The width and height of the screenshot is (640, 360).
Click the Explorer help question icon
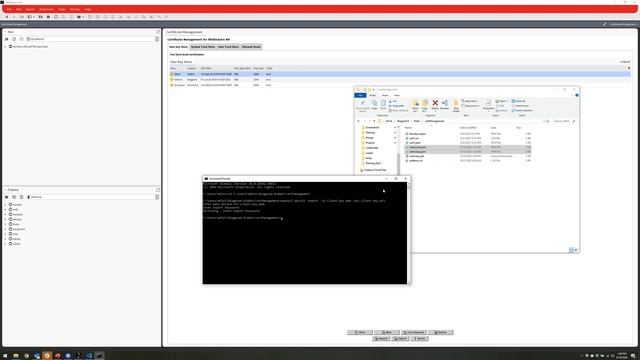pyautogui.click(x=577, y=96)
